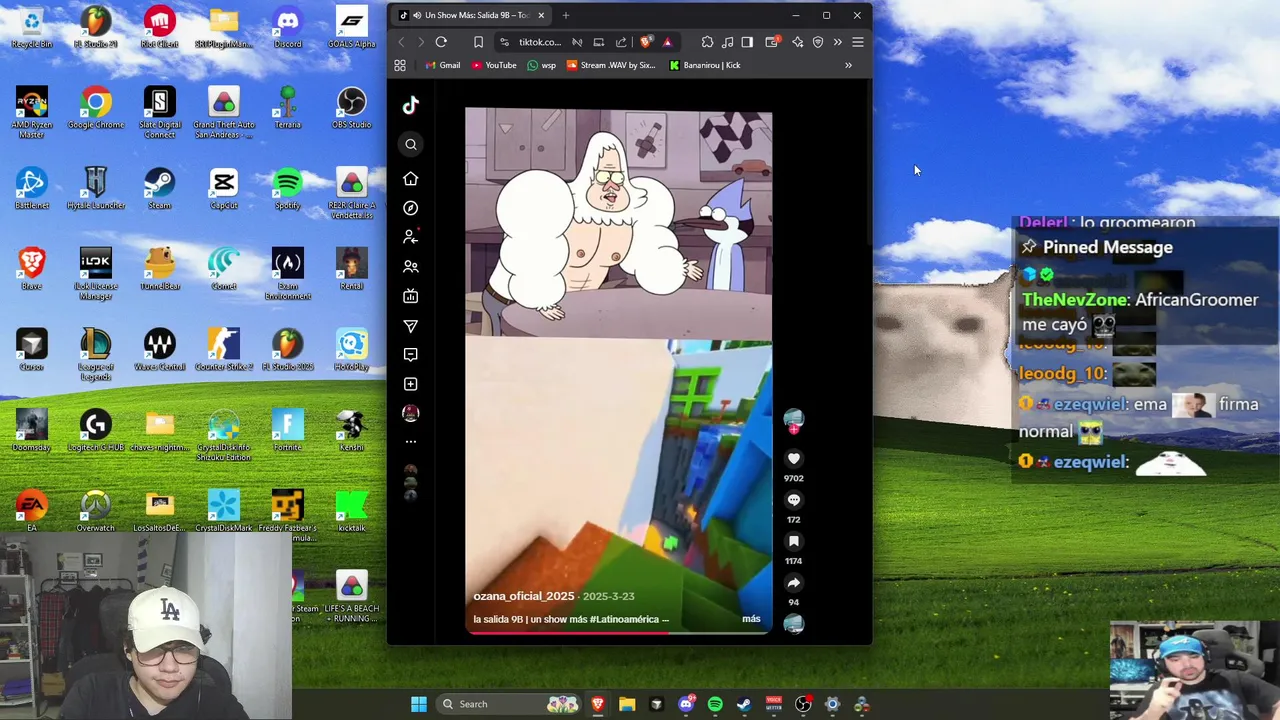Open the wsp WhatsApp bookmark
This screenshot has width=1280, height=720.
click(541, 65)
